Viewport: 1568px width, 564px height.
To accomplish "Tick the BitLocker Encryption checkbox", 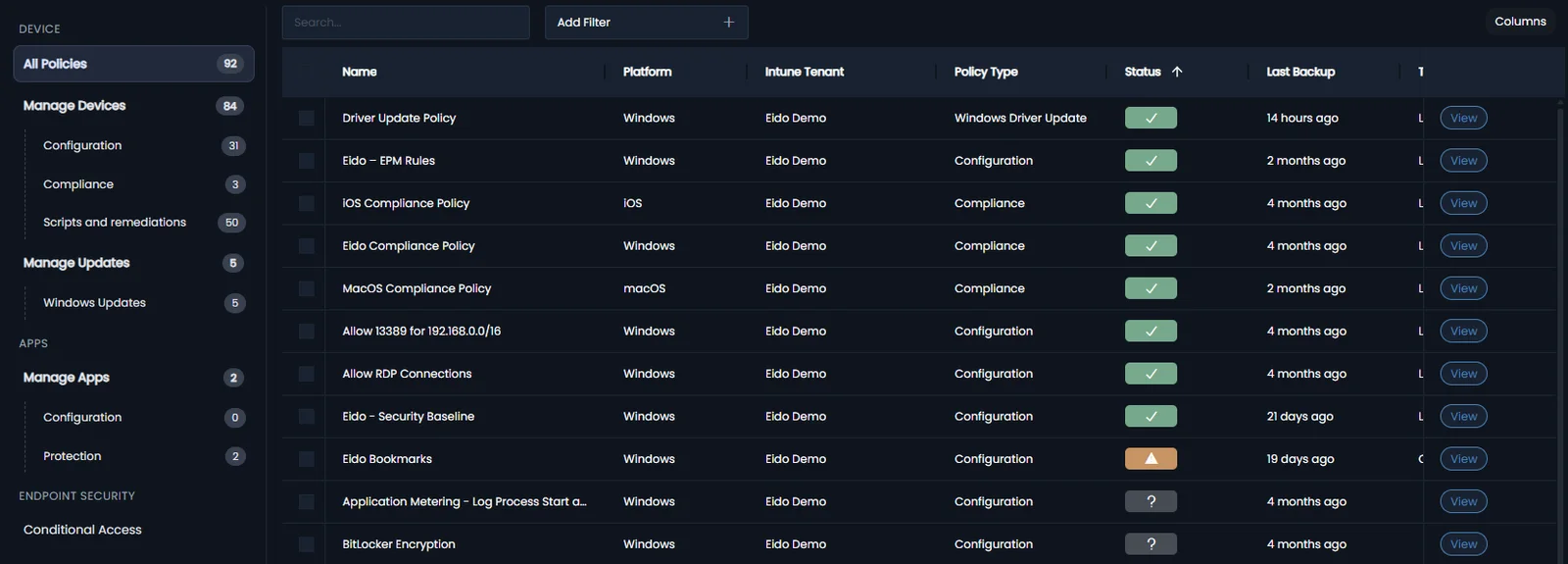I will [x=307, y=544].
